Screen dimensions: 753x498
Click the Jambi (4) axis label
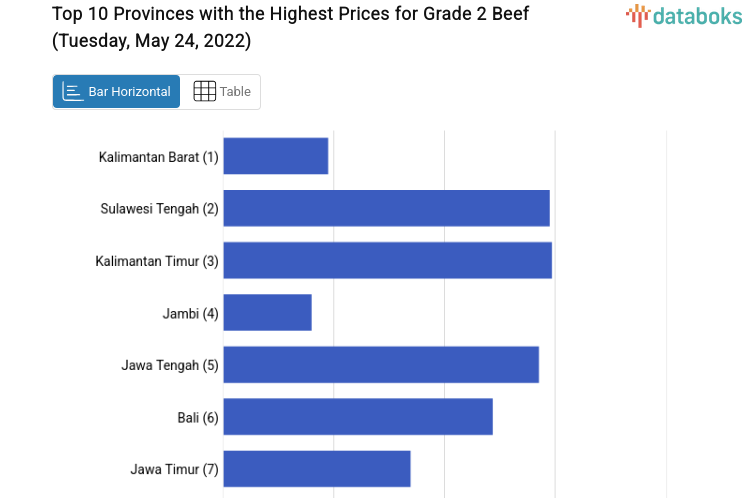tap(190, 313)
